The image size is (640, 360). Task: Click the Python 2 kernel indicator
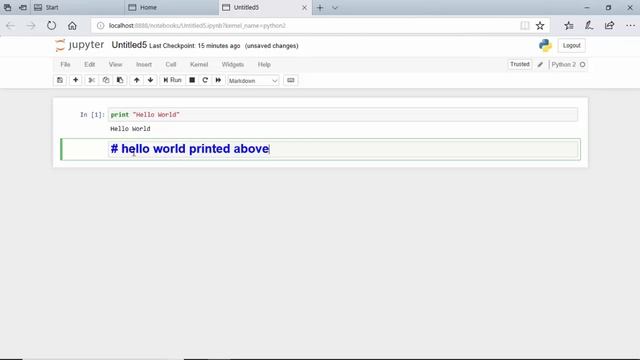563,64
